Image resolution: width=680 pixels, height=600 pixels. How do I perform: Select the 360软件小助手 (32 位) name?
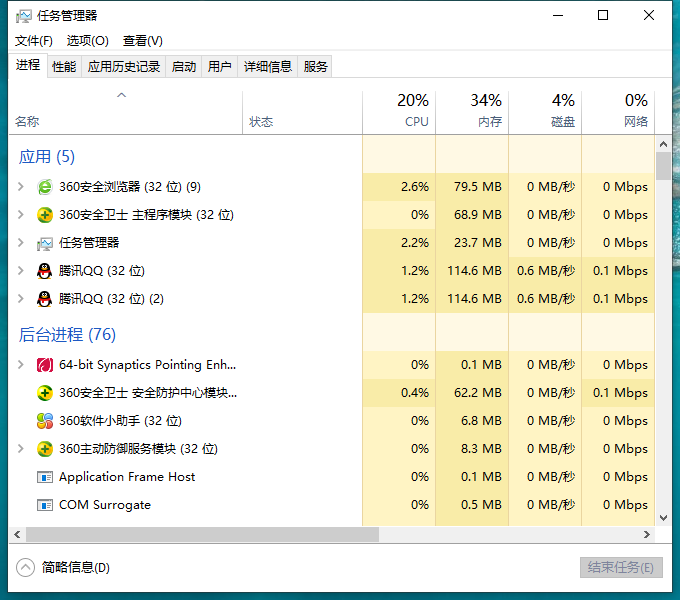(x=120, y=421)
